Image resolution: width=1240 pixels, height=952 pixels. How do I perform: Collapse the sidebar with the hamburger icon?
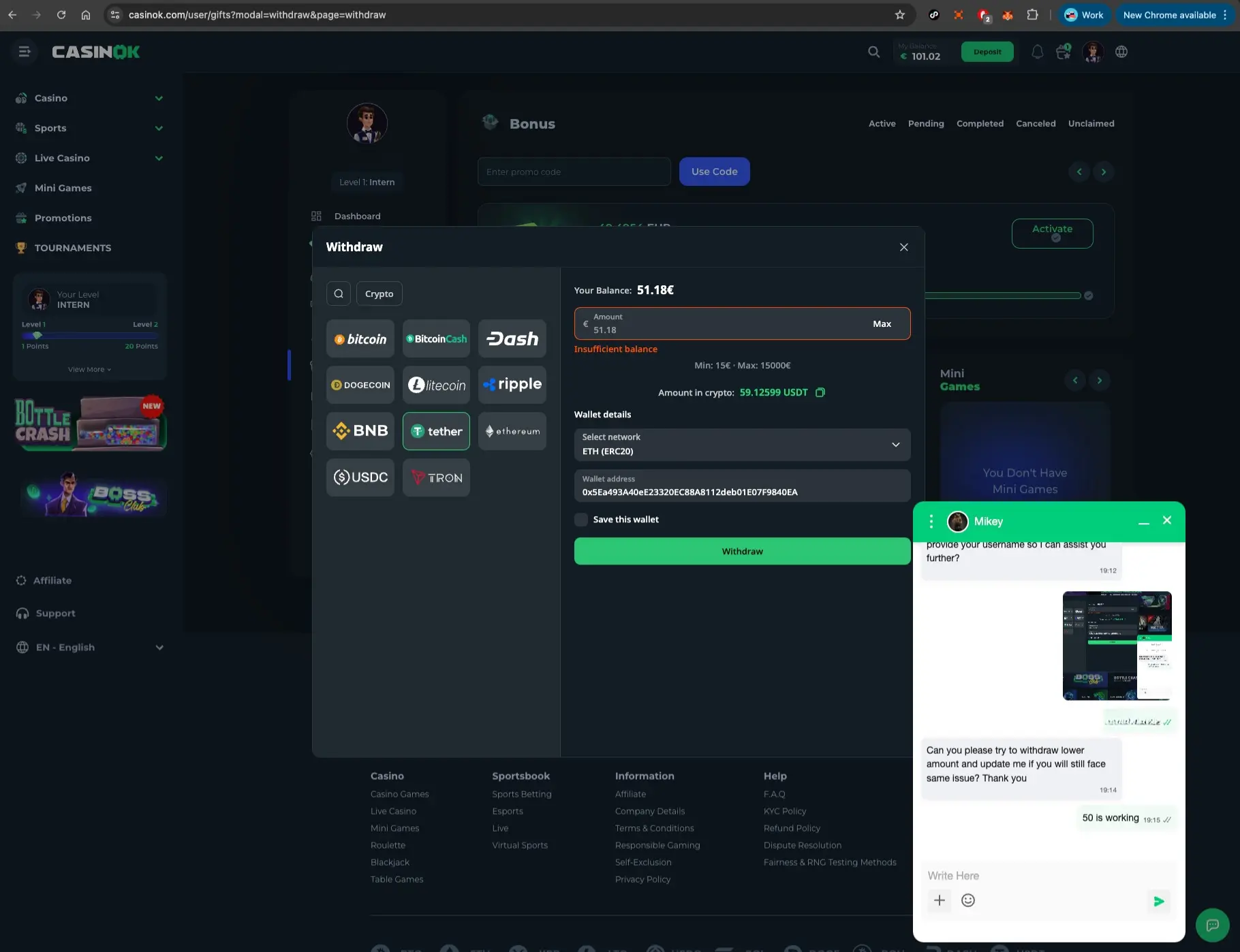click(25, 52)
